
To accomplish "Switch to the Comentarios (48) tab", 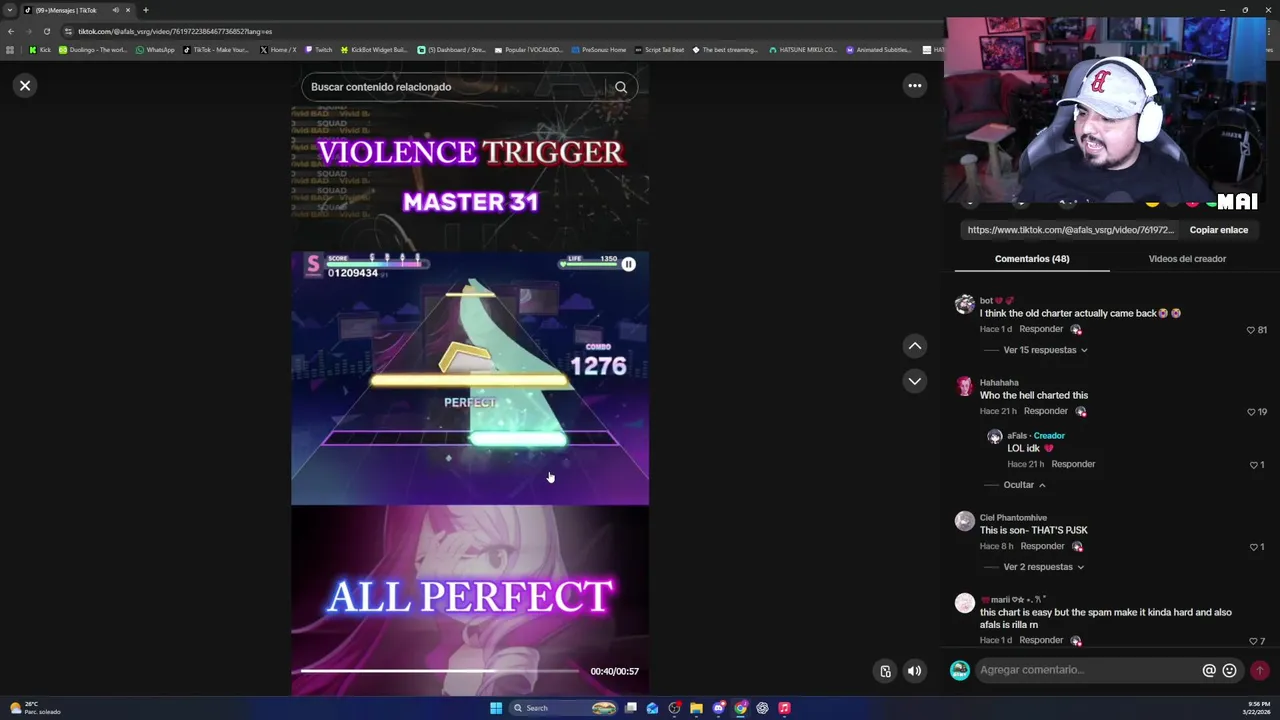I will click(1032, 259).
